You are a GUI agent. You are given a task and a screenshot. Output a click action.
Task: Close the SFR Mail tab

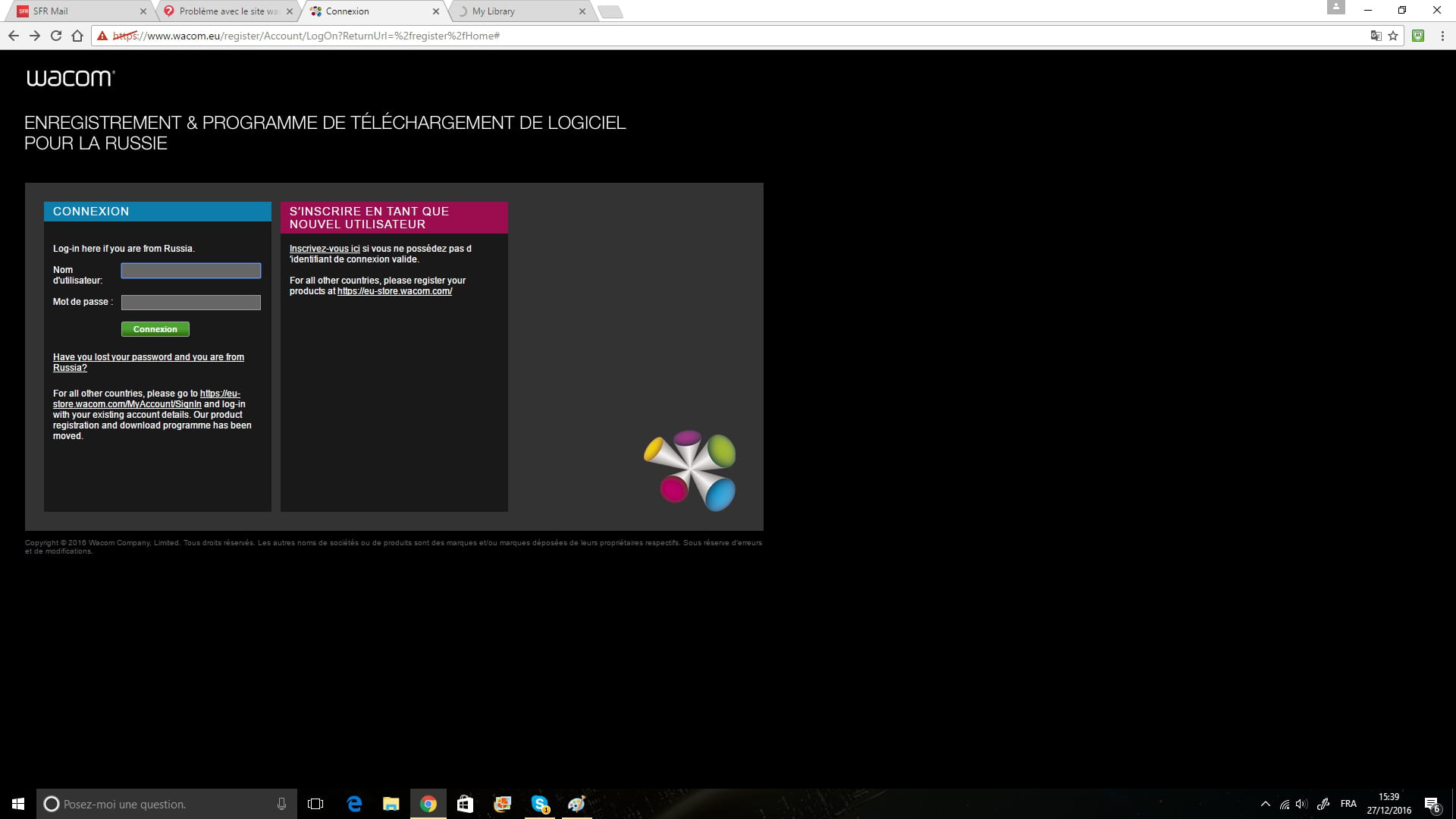pyautogui.click(x=143, y=11)
